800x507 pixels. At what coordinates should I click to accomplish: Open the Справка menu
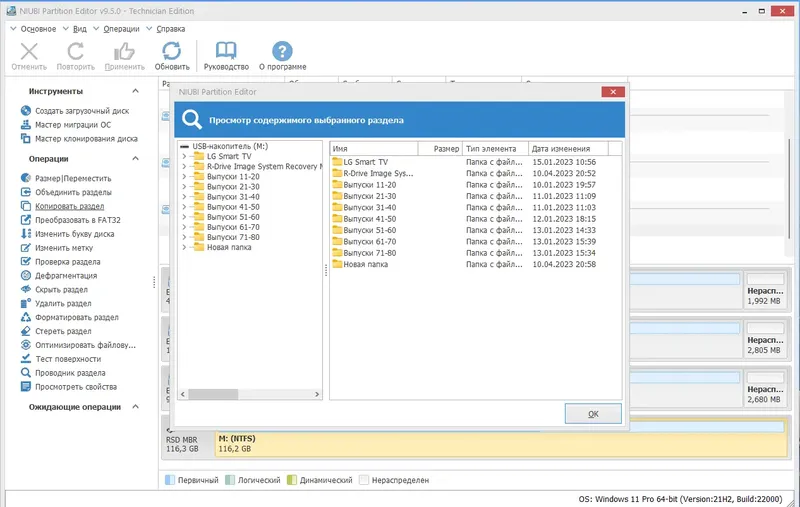coord(170,29)
